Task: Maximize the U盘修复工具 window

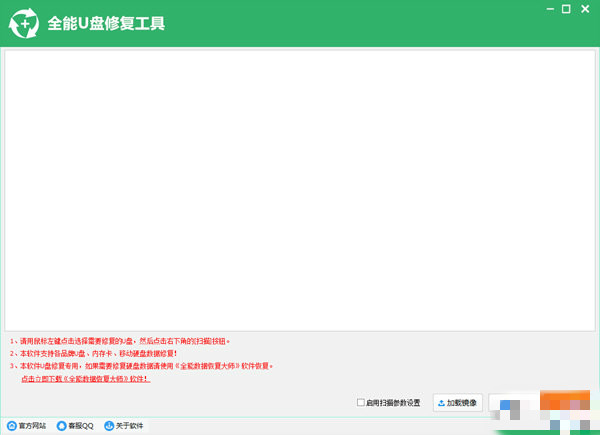Action: [x=566, y=9]
